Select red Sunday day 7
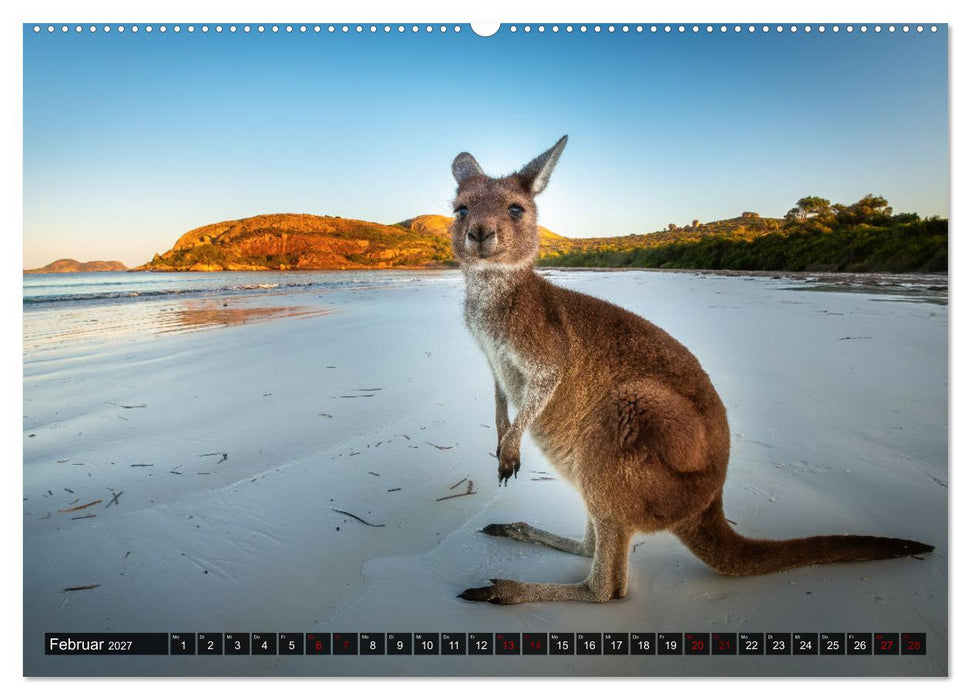Image resolution: width=971 pixels, height=700 pixels. [346, 644]
